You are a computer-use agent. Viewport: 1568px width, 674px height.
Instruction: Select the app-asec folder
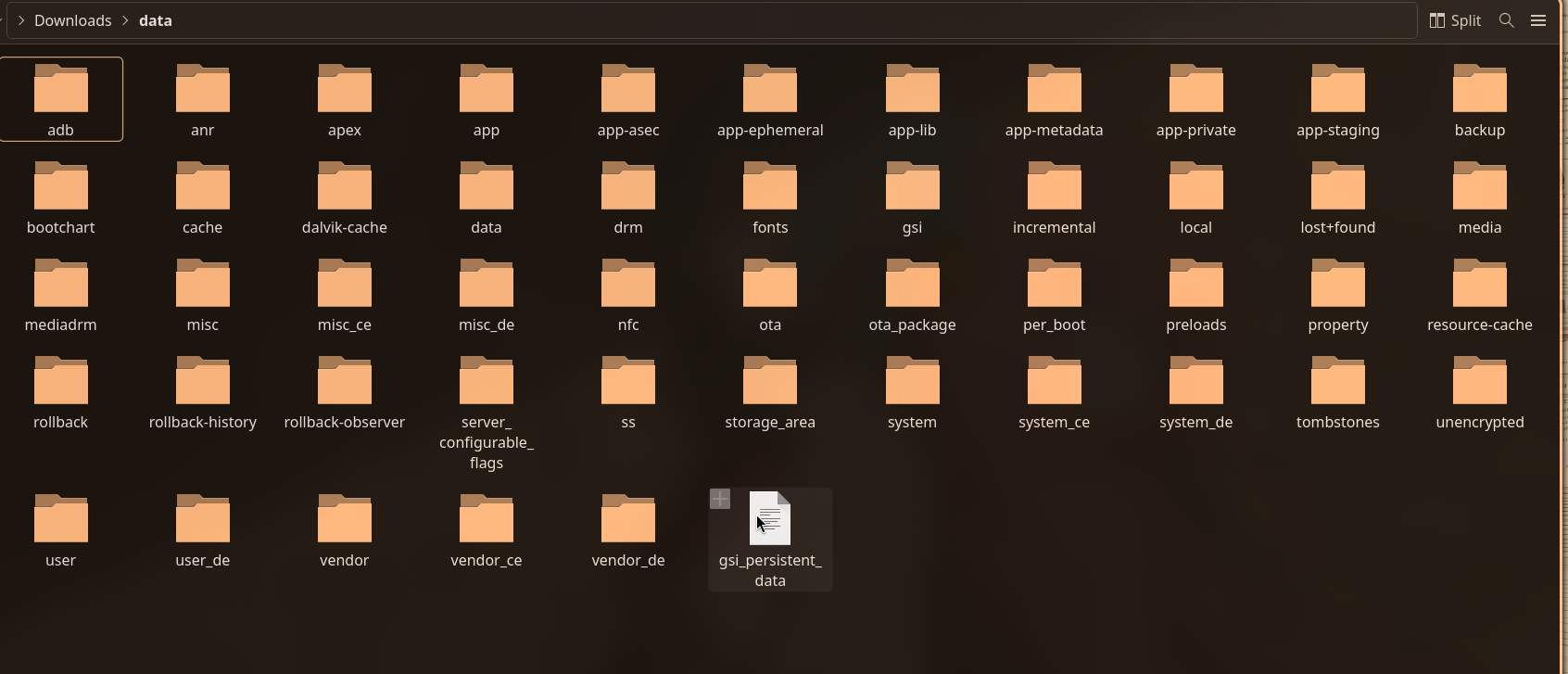[628, 99]
